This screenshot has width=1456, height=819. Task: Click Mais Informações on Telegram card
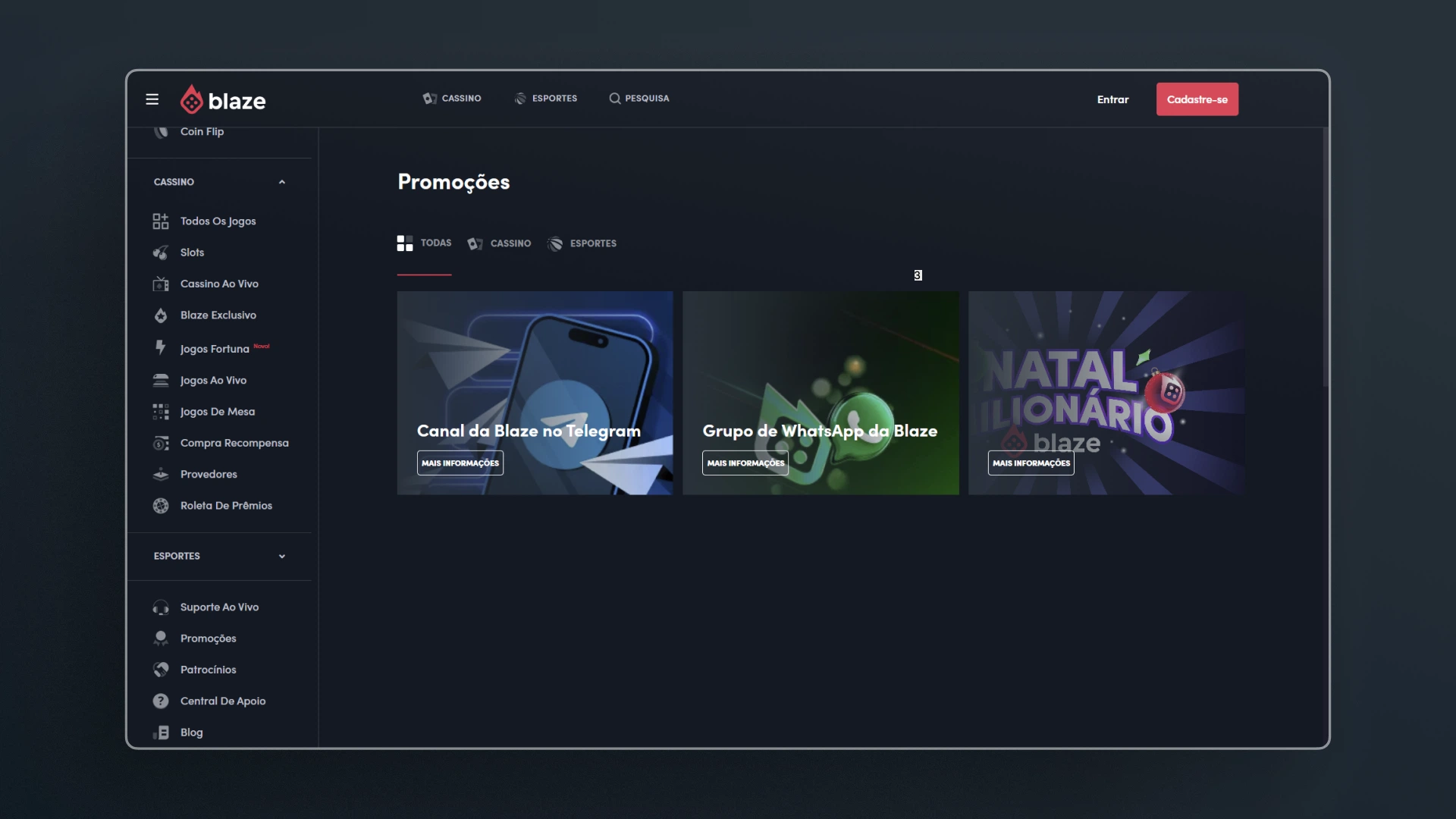point(460,463)
